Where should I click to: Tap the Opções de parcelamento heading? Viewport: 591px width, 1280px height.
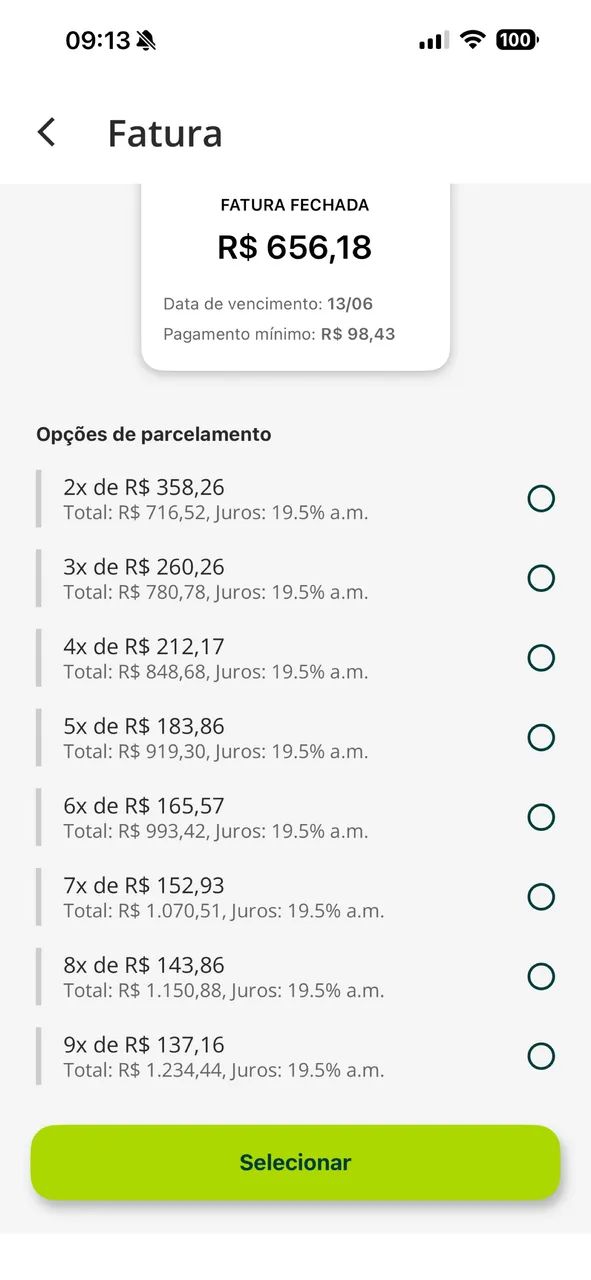(154, 434)
